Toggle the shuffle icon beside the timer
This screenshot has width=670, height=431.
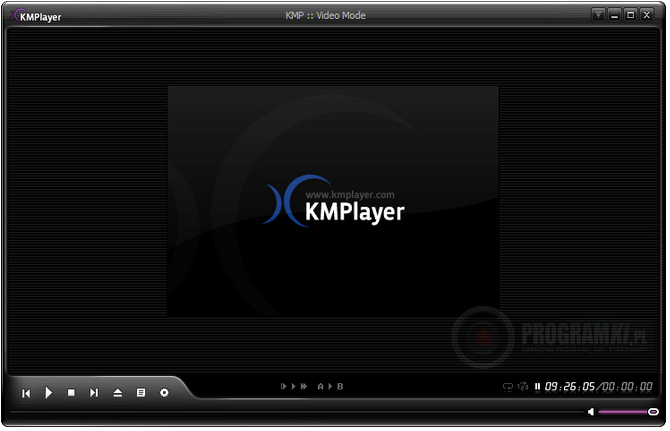point(523,387)
